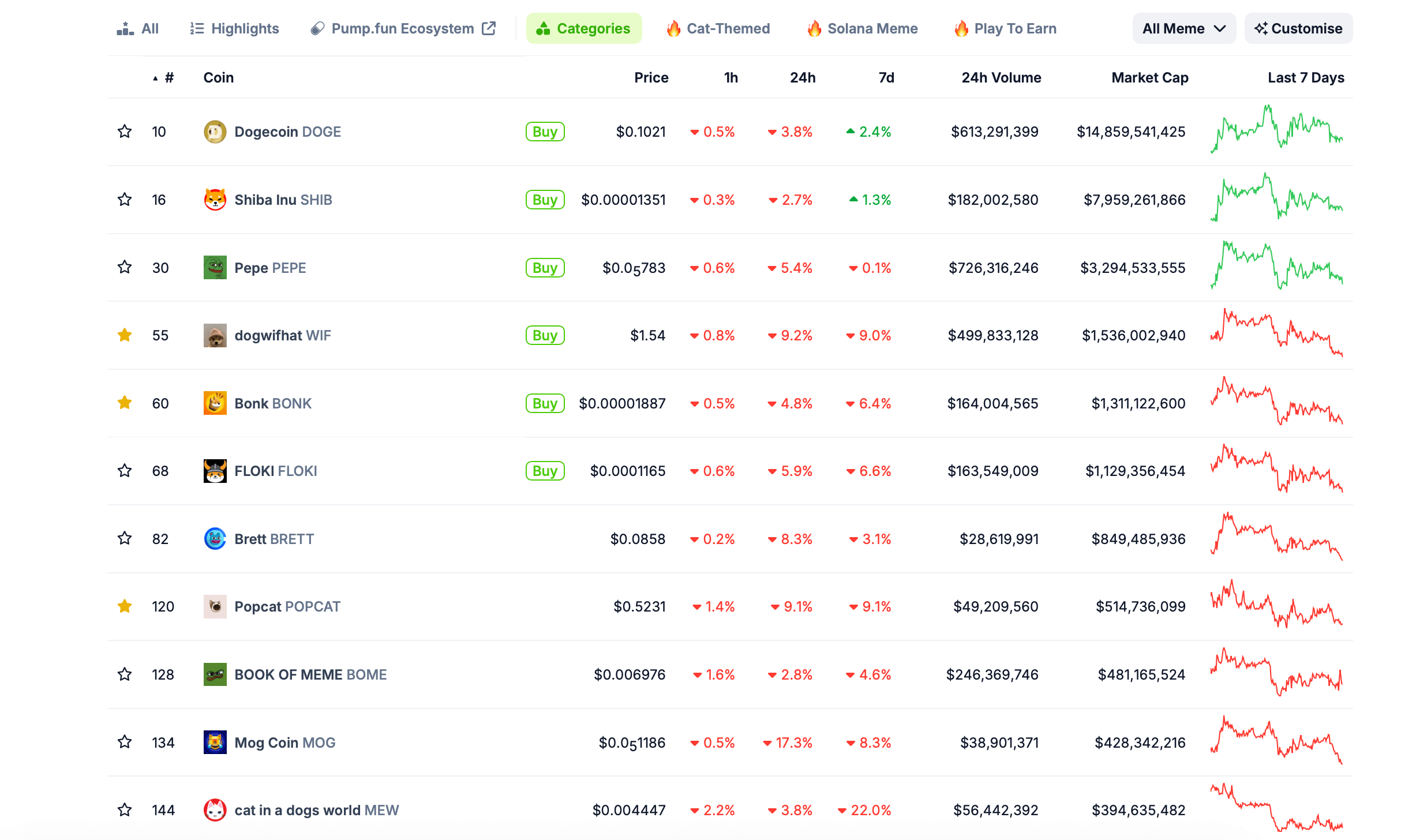Buy FLOKI using its Buy button
The width and height of the screenshot is (1416, 840).
(x=545, y=471)
